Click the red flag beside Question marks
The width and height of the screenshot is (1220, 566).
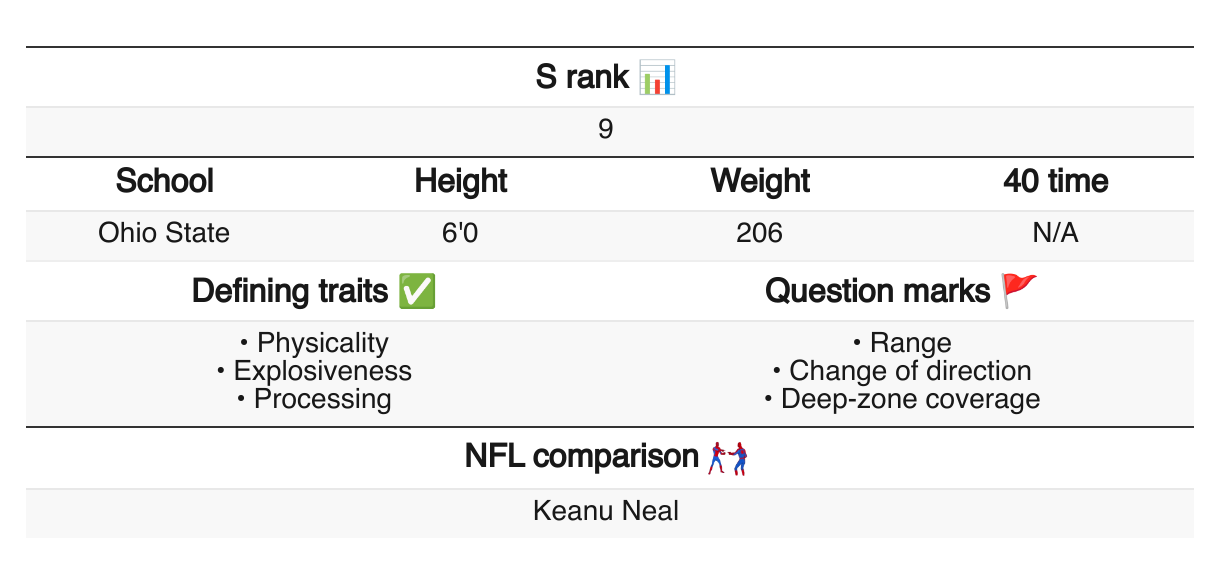click(1020, 291)
